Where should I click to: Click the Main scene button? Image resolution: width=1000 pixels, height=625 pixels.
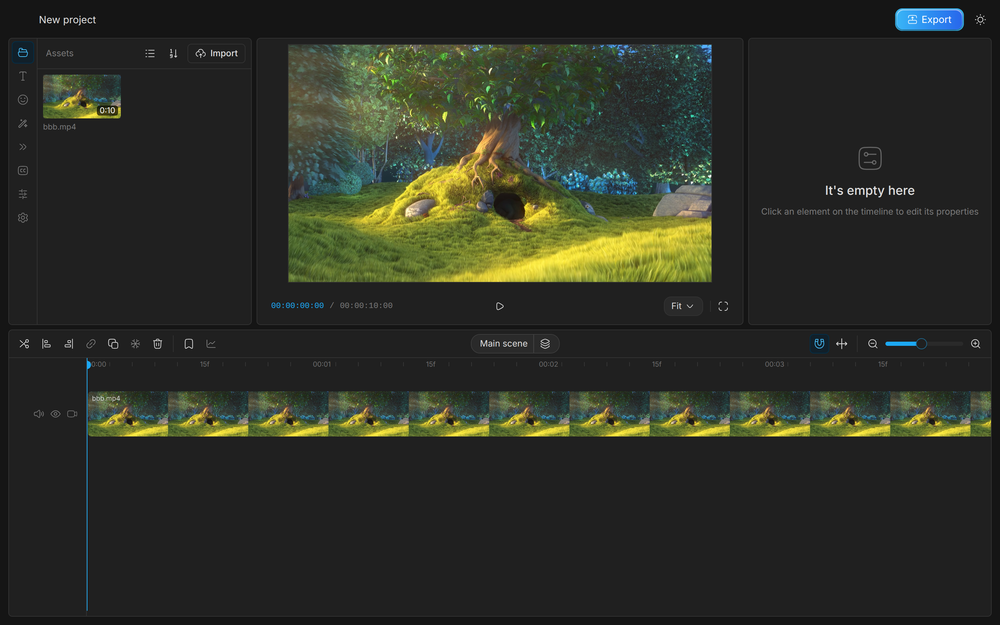(503, 344)
